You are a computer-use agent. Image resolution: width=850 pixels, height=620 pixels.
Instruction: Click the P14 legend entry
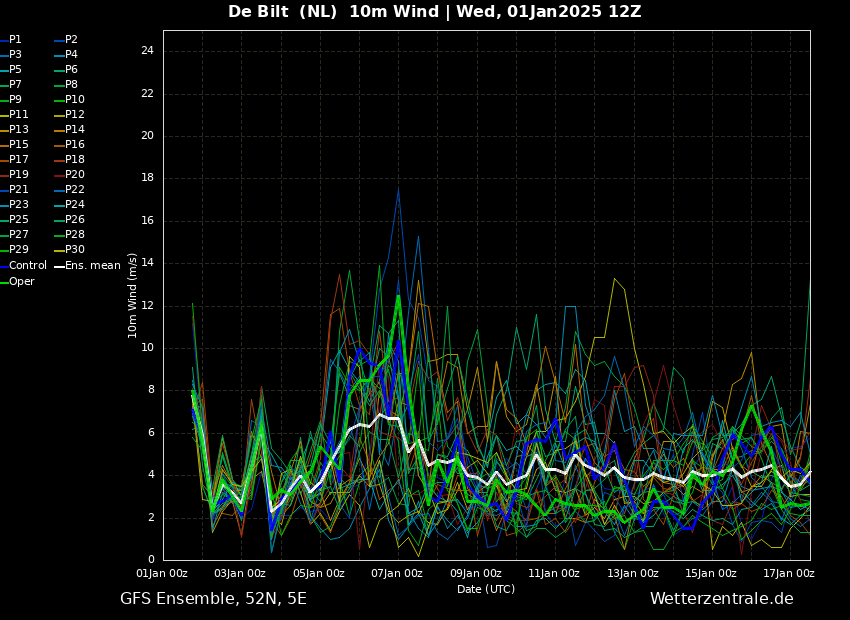pyautogui.click(x=75, y=130)
